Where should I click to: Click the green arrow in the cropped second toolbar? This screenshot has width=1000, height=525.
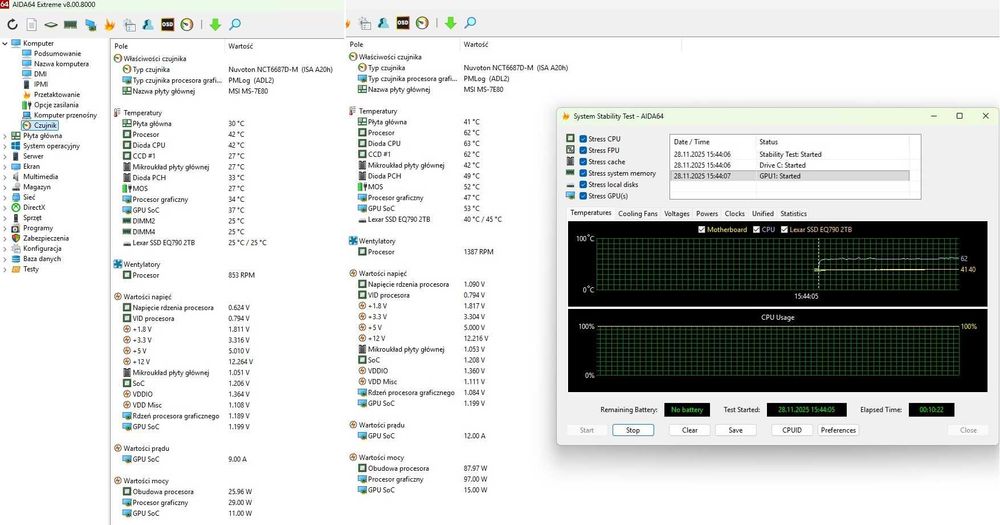tap(450, 23)
